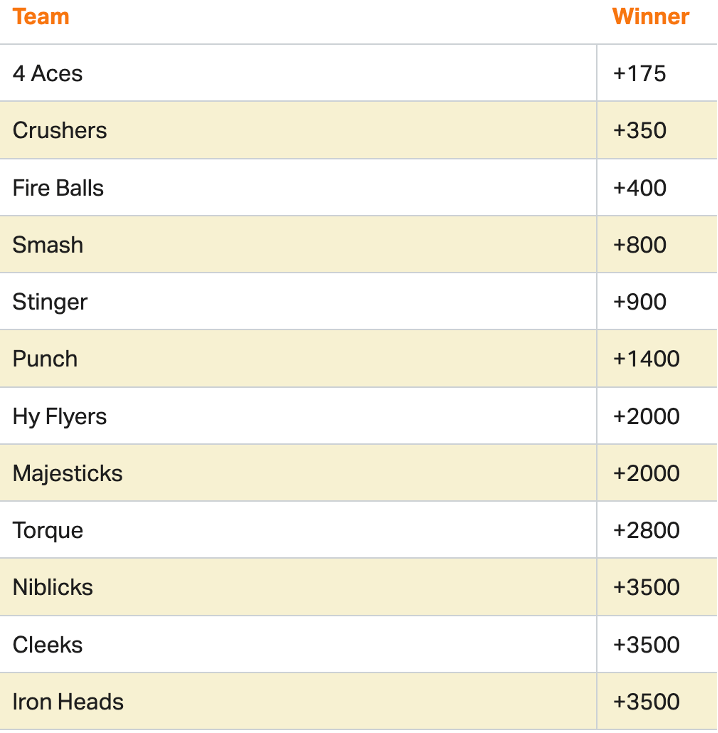Screen dimensions: 718x733
Task: Select the Cleeks +3500 odds cell
Action: click(x=646, y=645)
